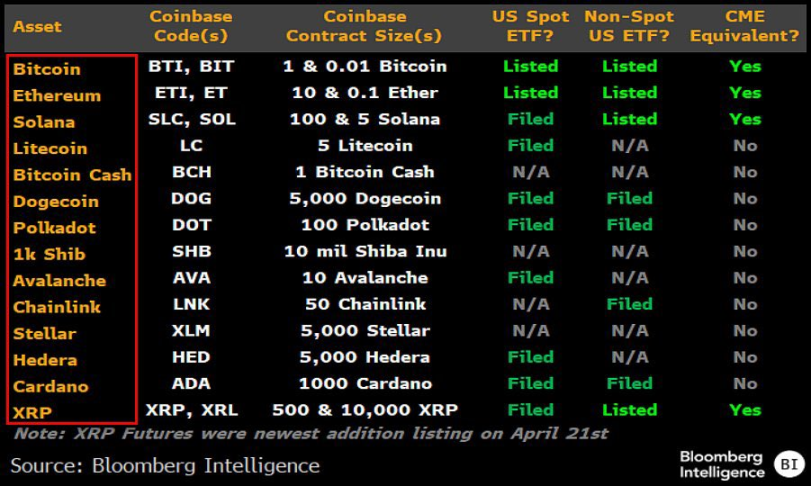811x486 pixels.
Task: Click Solana's CME Equivalent Yes value
Action: pyautogui.click(x=745, y=119)
